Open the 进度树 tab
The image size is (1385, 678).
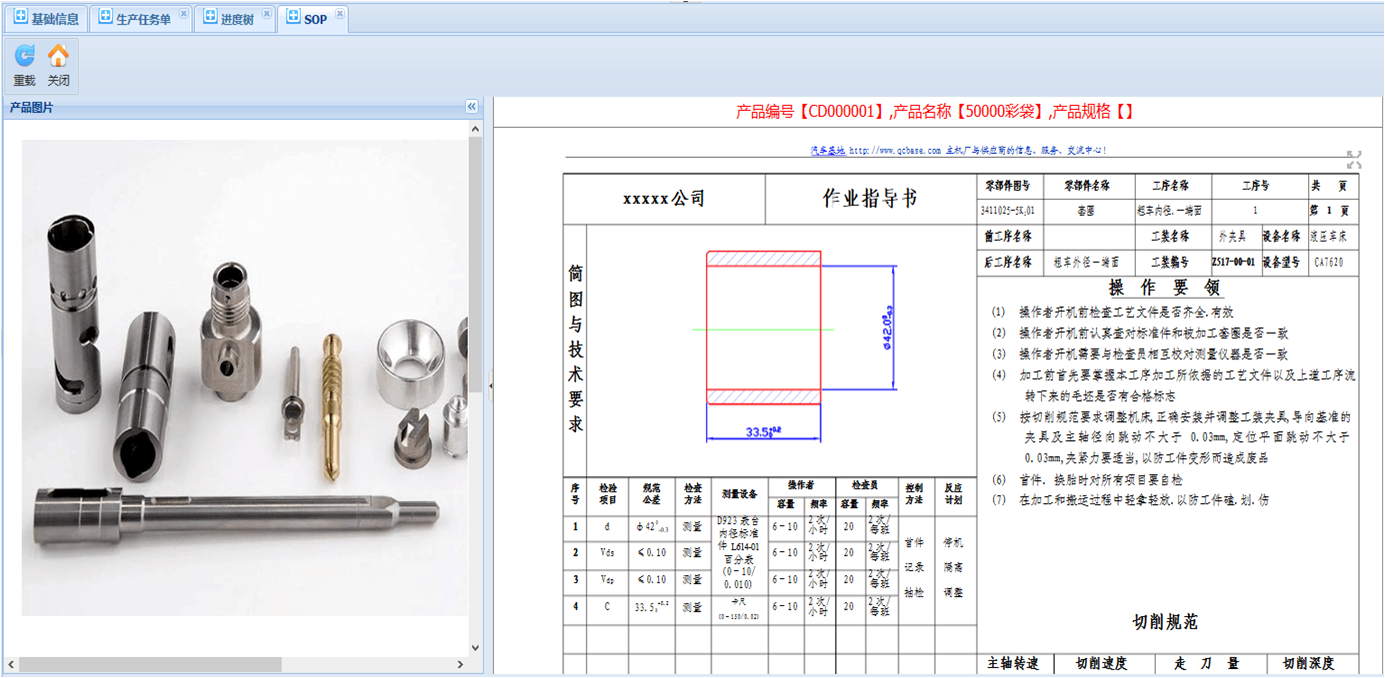[x=237, y=19]
